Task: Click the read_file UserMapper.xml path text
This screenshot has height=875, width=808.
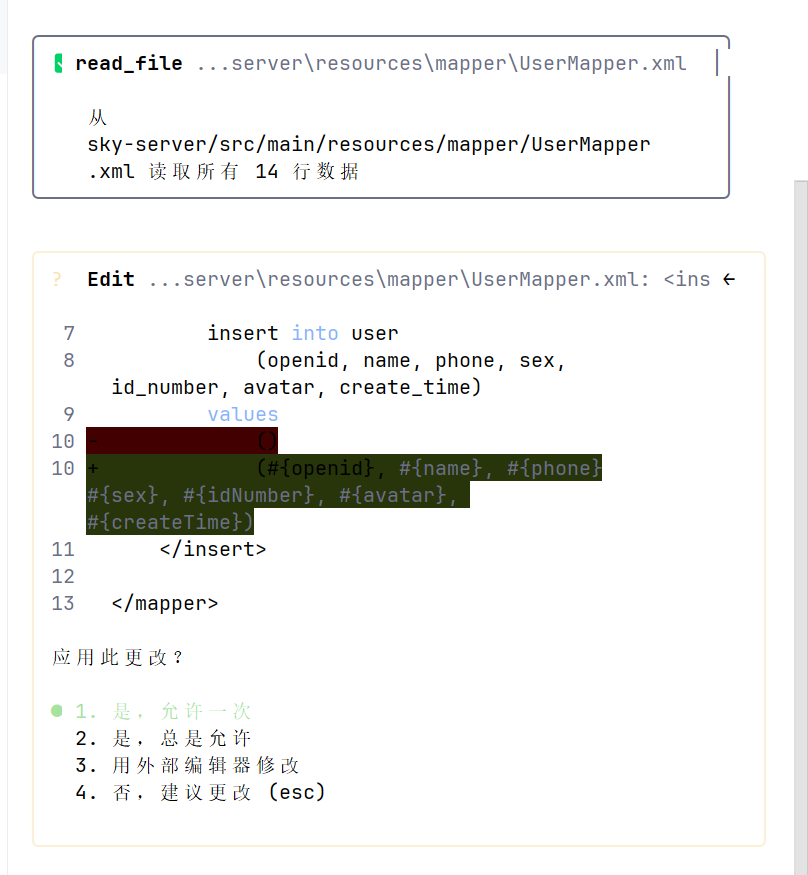Action: (x=441, y=64)
